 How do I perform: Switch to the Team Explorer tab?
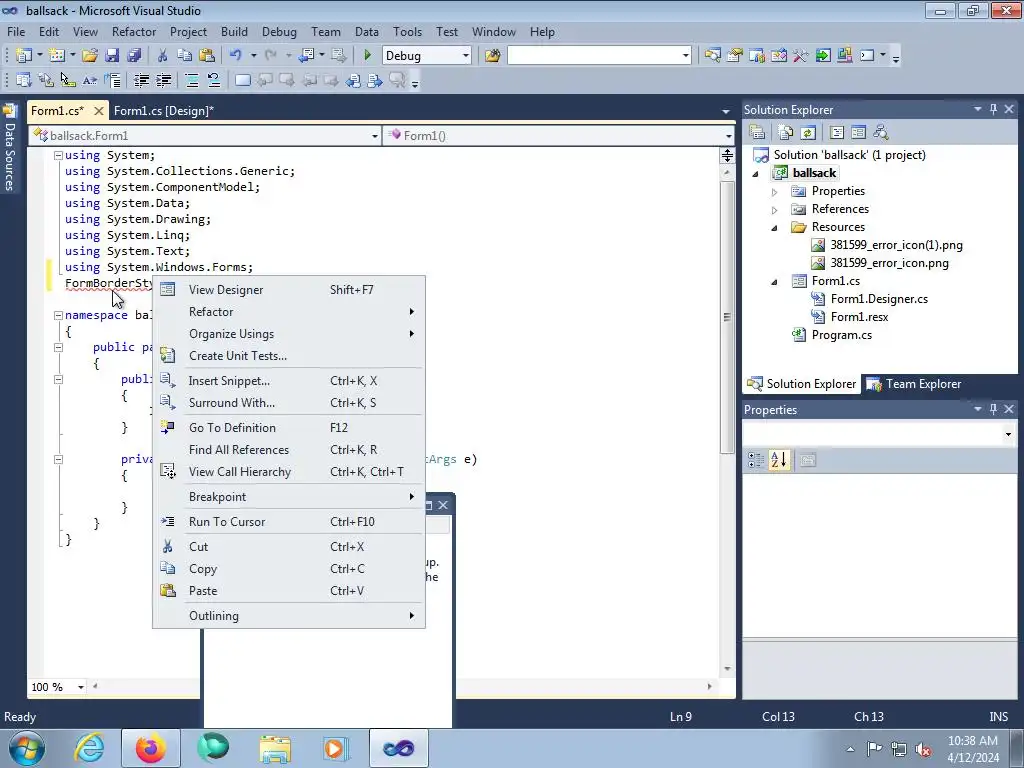click(x=914, y=384)
